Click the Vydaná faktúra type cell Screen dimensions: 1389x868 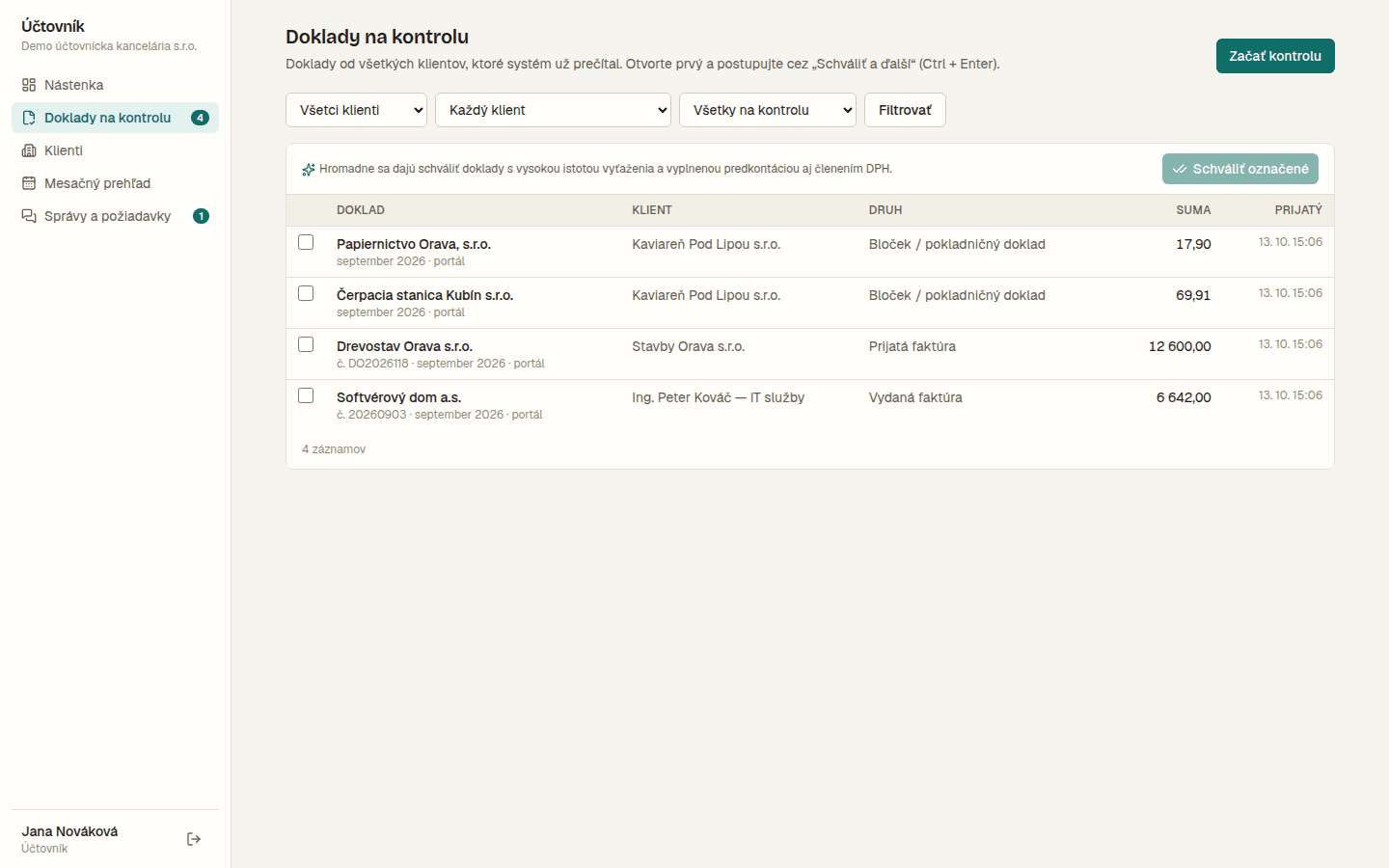coord(915,397)
